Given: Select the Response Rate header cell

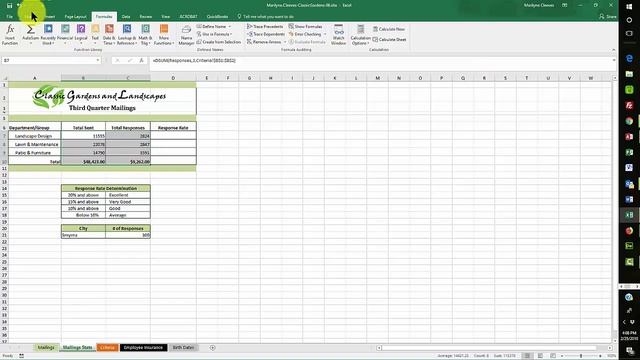Looking at the screenshot, I should (x=173, y=127).
